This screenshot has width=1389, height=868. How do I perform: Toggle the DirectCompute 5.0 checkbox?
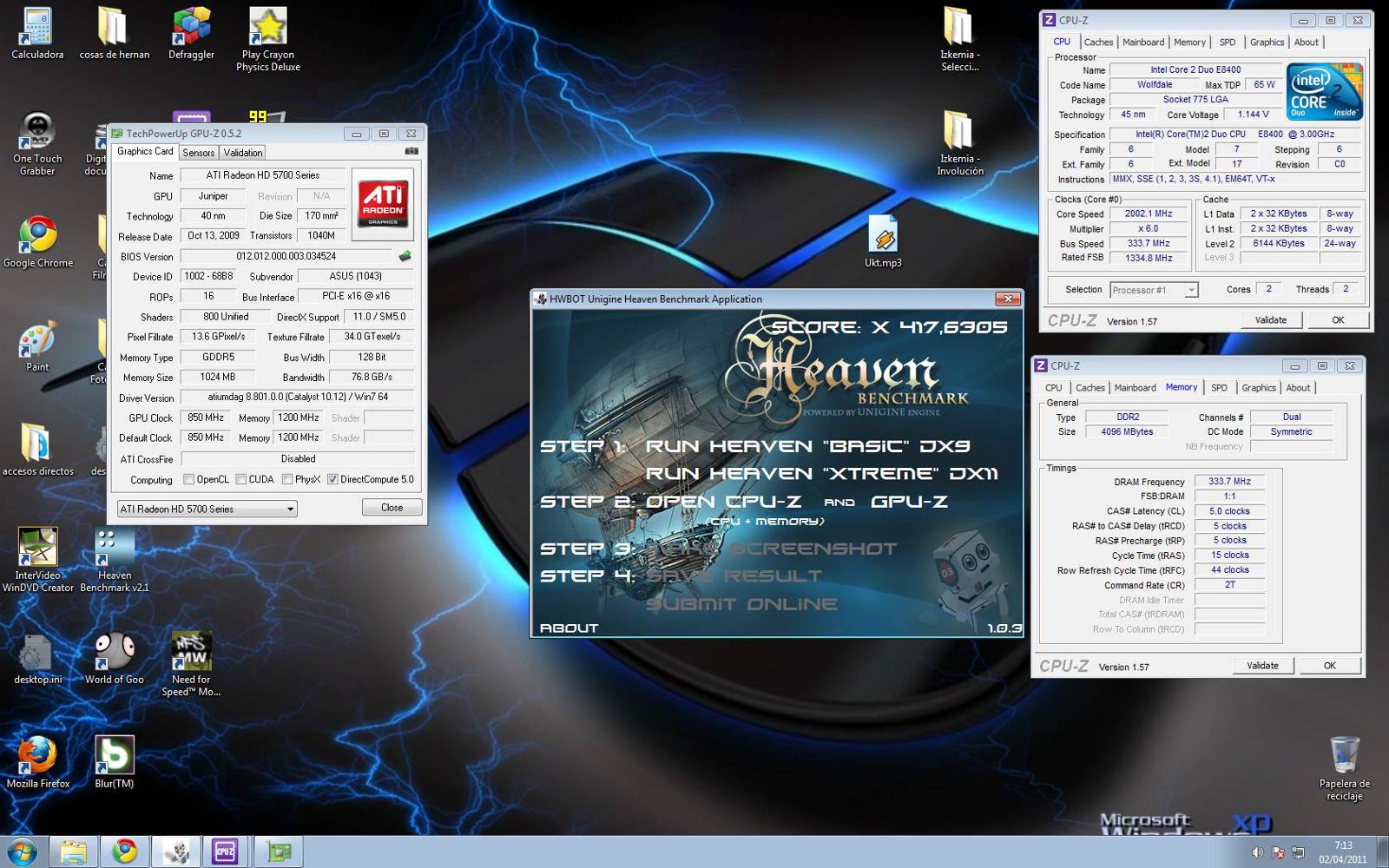tap(332, 479)
